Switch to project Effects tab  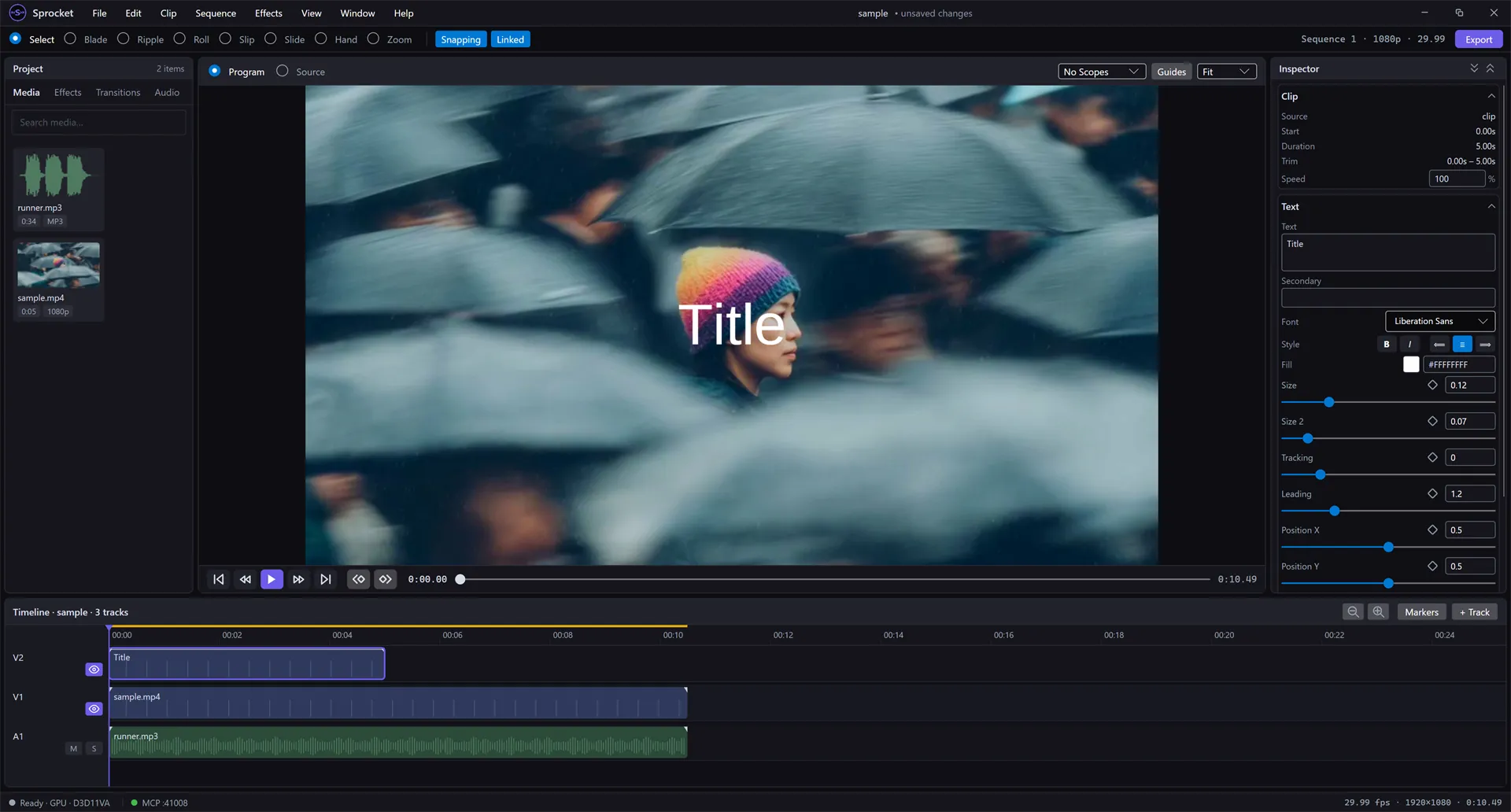click(68, 92)
